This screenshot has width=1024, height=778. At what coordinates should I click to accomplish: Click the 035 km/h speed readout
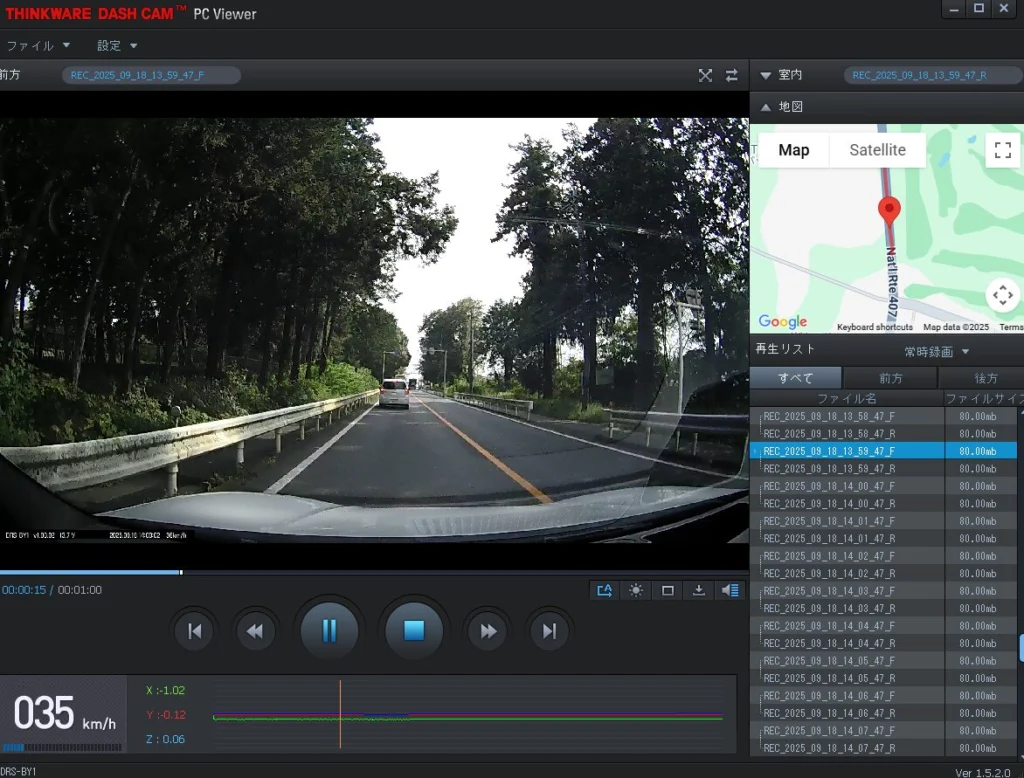point(64,713)
